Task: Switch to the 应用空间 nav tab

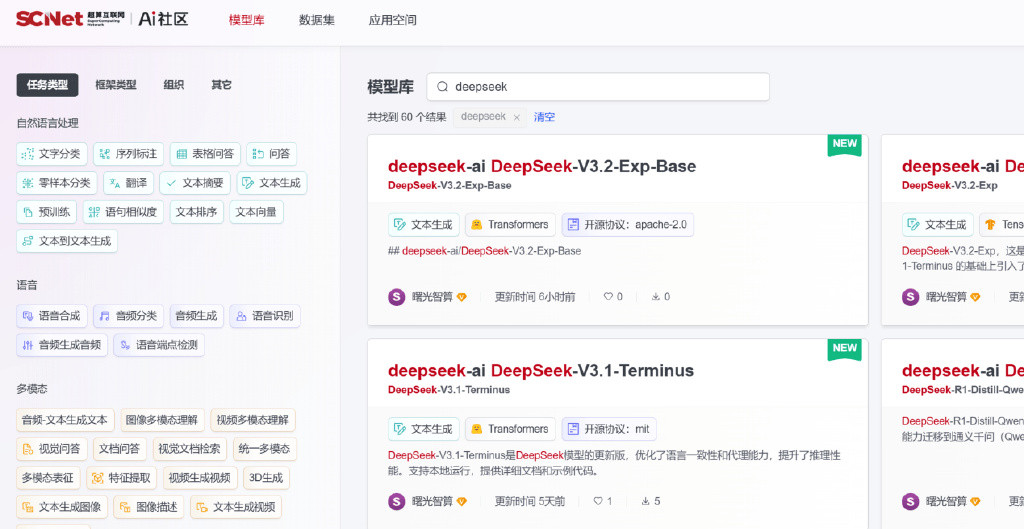Action: [x=392, y=20]
